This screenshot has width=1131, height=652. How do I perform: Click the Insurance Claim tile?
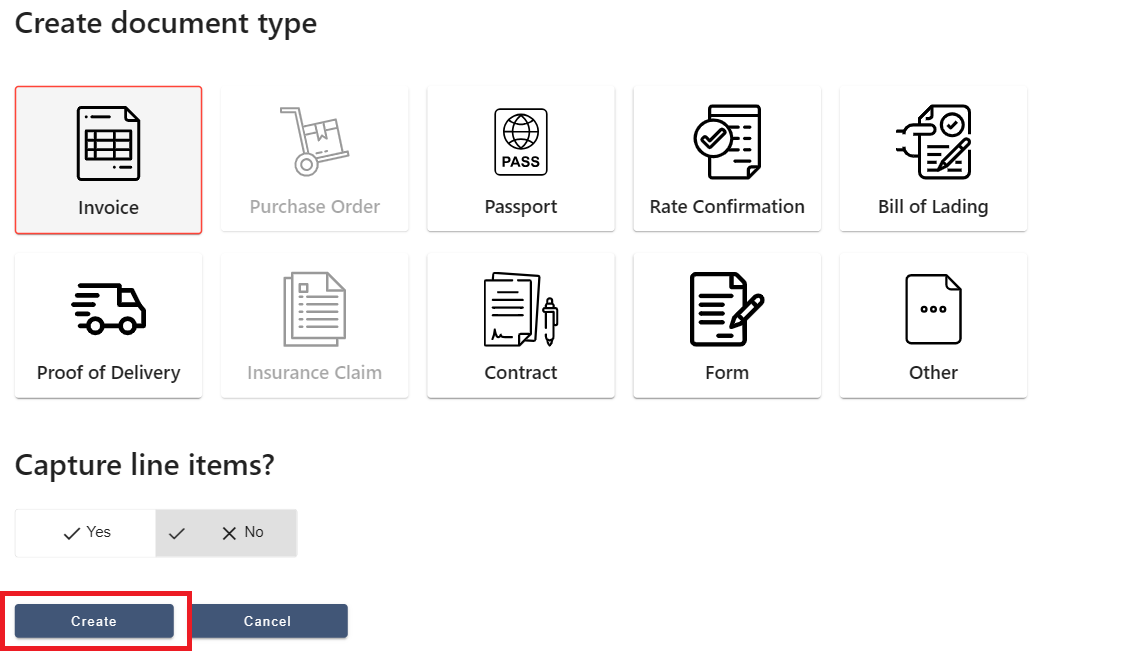pyautogui.click(x=314, y=325)
